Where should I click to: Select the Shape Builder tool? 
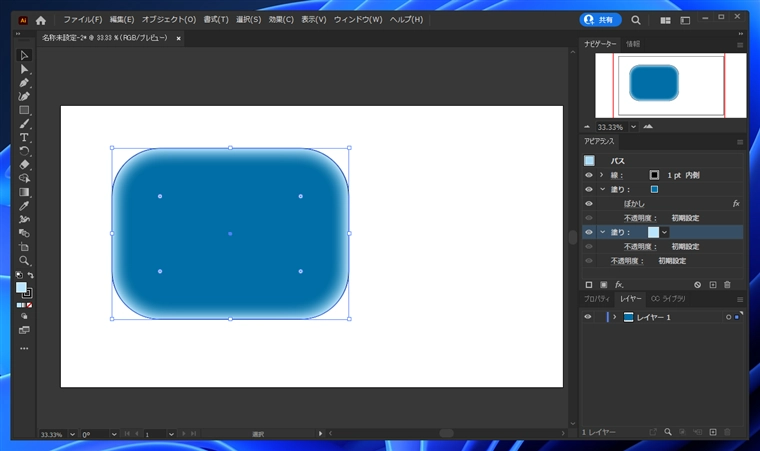click(24, 178)
